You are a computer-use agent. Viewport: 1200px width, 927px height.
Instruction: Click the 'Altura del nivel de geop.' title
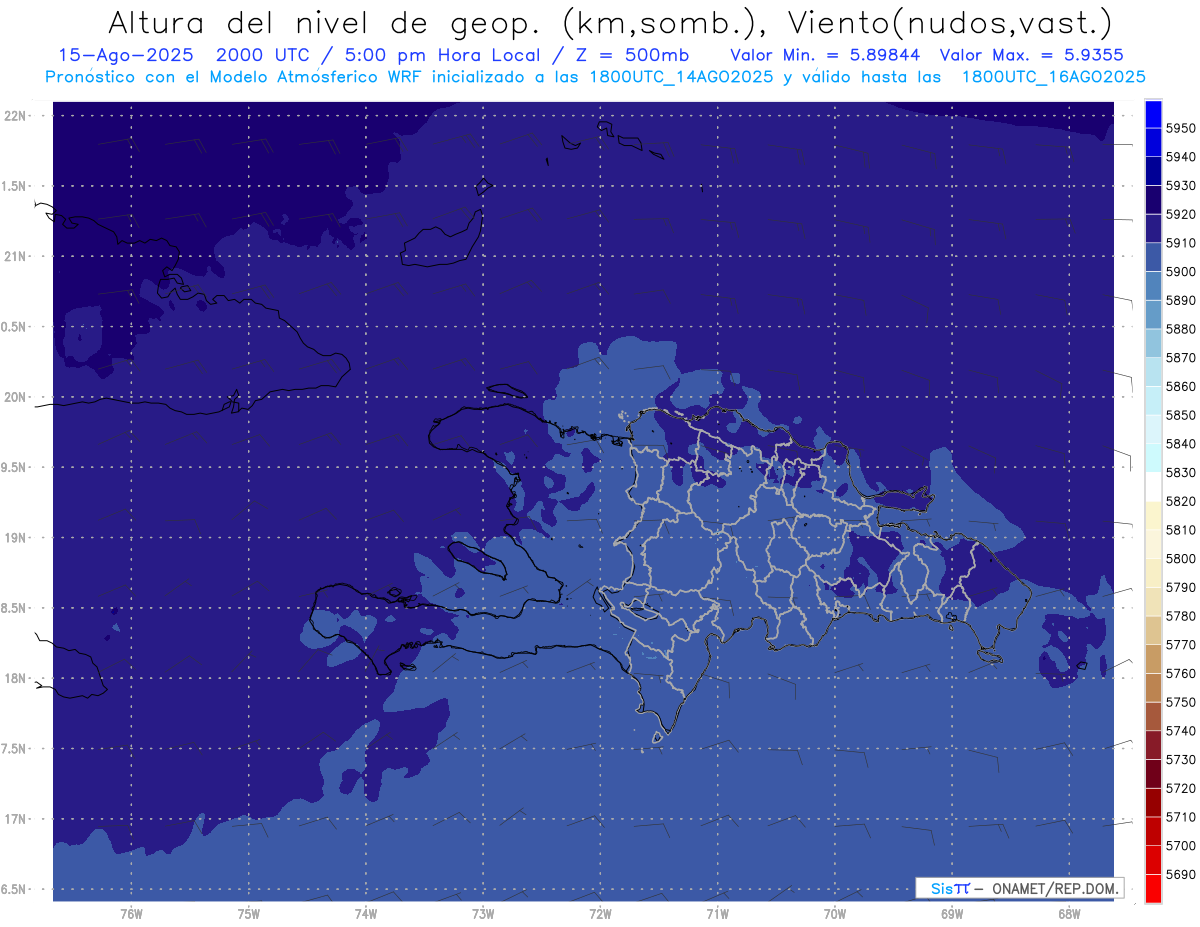coord(326,22)
